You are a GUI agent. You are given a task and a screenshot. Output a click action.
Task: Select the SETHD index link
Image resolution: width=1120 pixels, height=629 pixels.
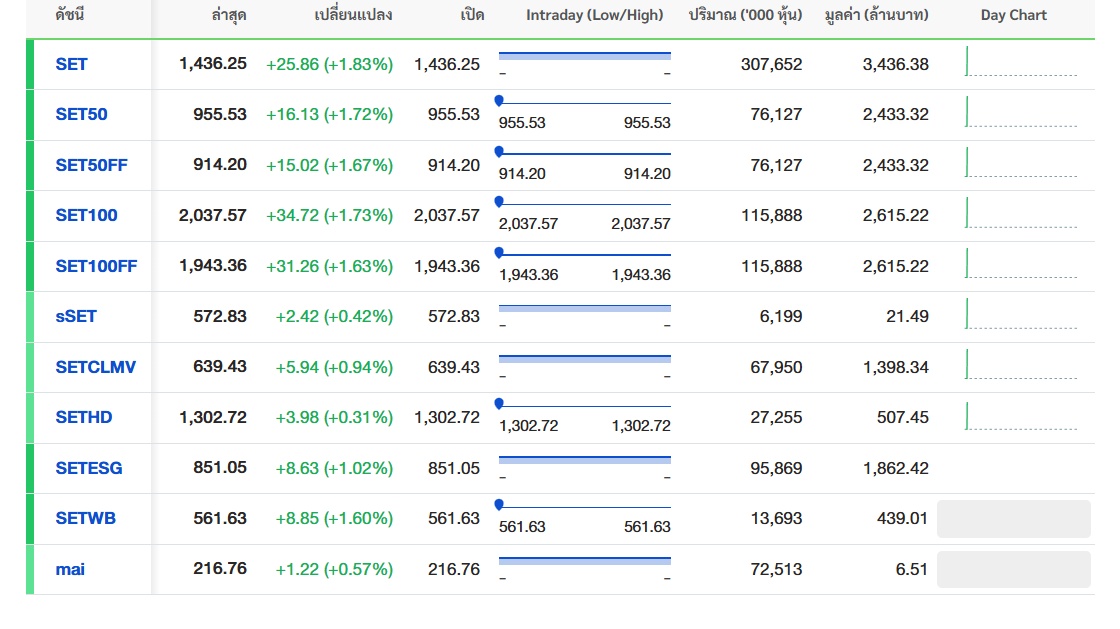[x=84, y=417]
